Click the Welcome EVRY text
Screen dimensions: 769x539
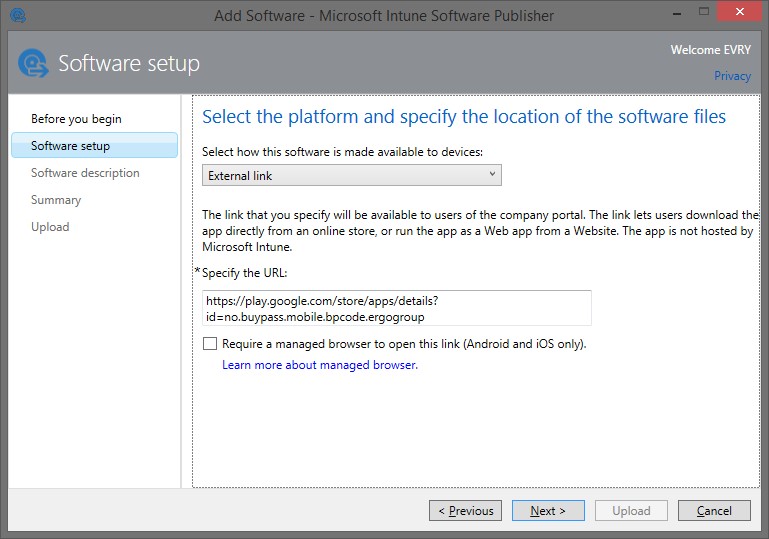(711, 50)
